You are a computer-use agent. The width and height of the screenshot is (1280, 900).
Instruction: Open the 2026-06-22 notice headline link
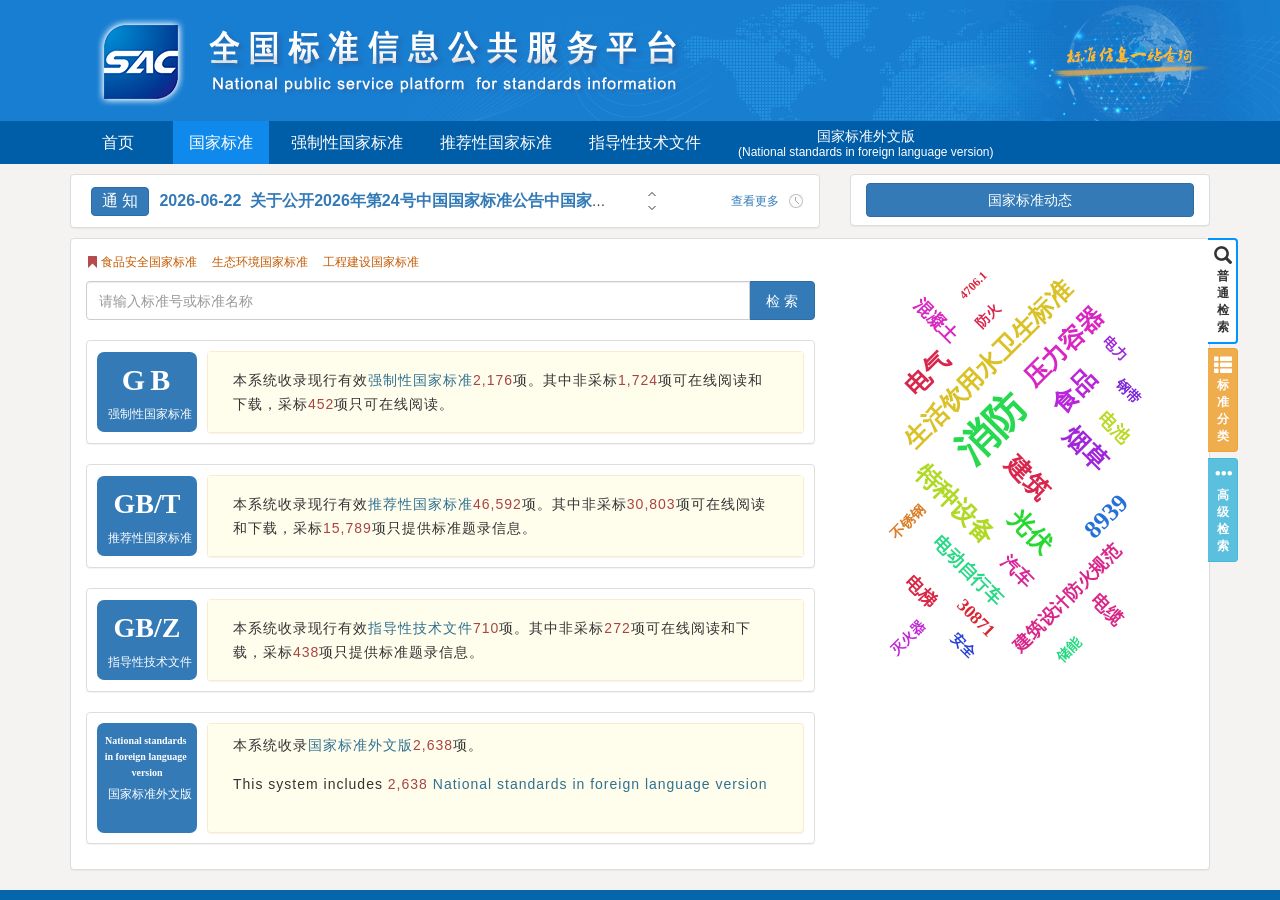(x=382, y=201)
